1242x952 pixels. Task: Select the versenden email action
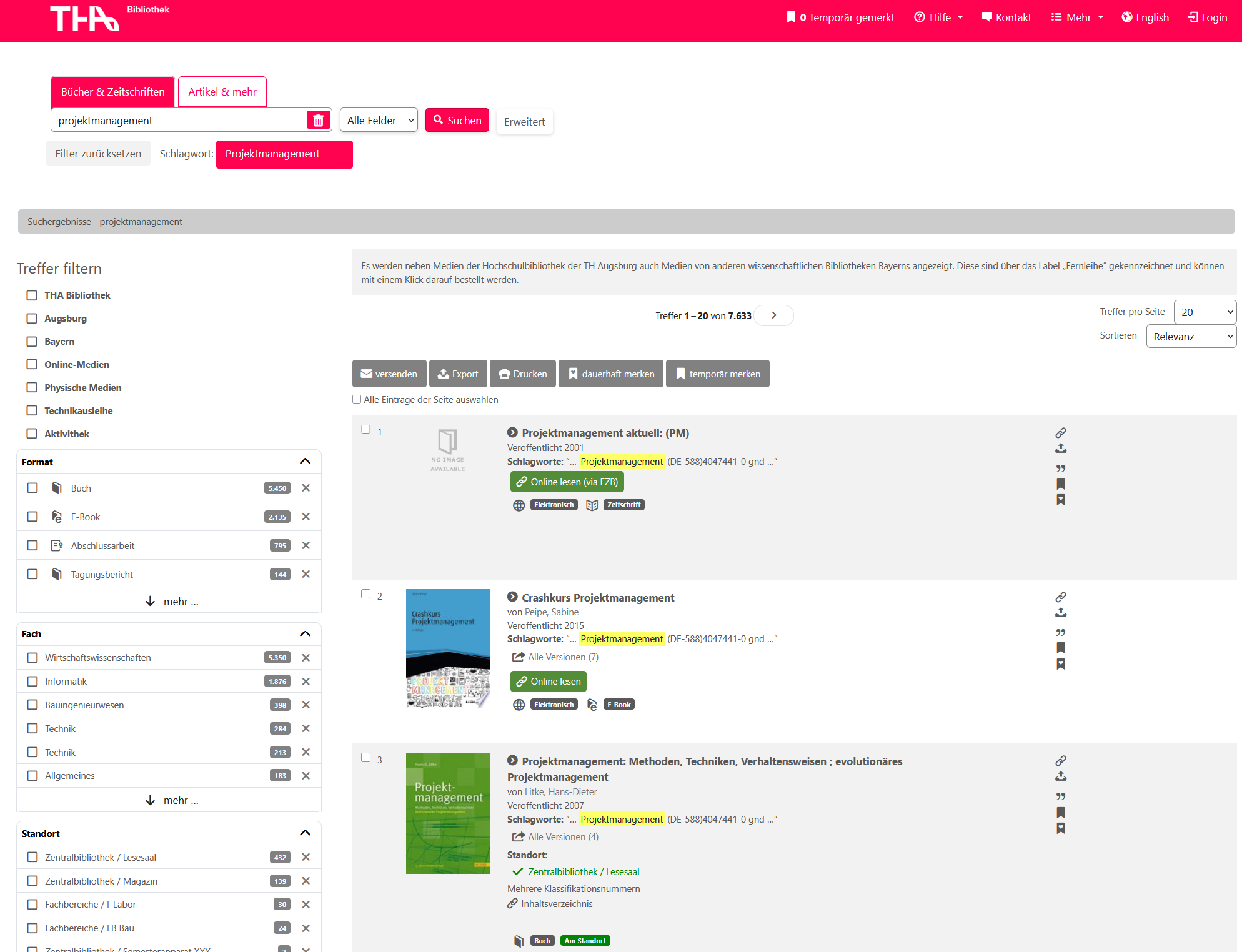pos(389,374)
